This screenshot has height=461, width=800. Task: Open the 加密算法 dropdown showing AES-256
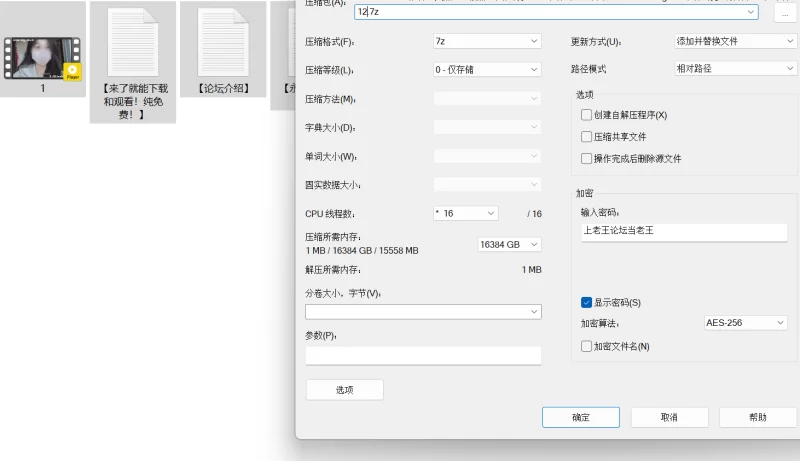745,323
